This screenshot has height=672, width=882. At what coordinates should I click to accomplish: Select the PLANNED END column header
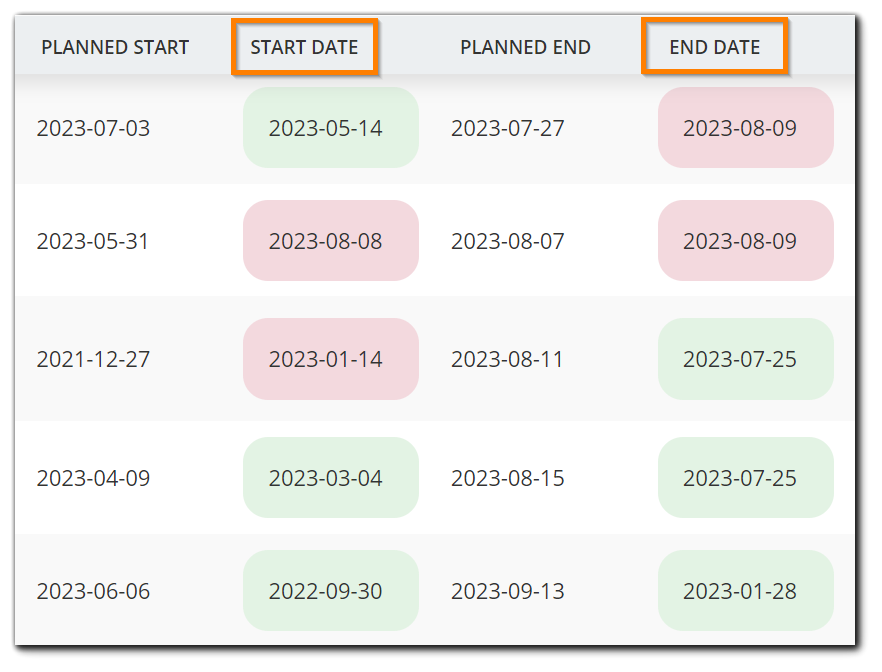[525, 46]
